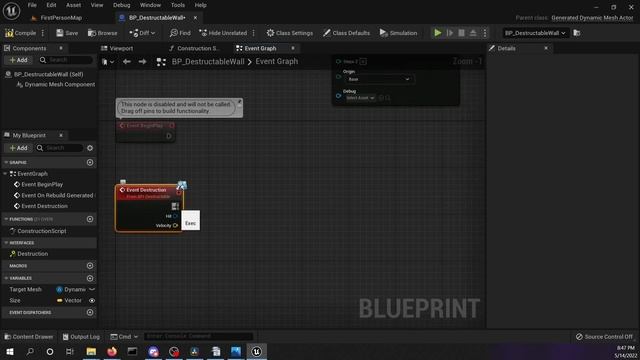The image size is (640, 360).
Task: Click Browse in the toolbar
Action: point(102,33)
